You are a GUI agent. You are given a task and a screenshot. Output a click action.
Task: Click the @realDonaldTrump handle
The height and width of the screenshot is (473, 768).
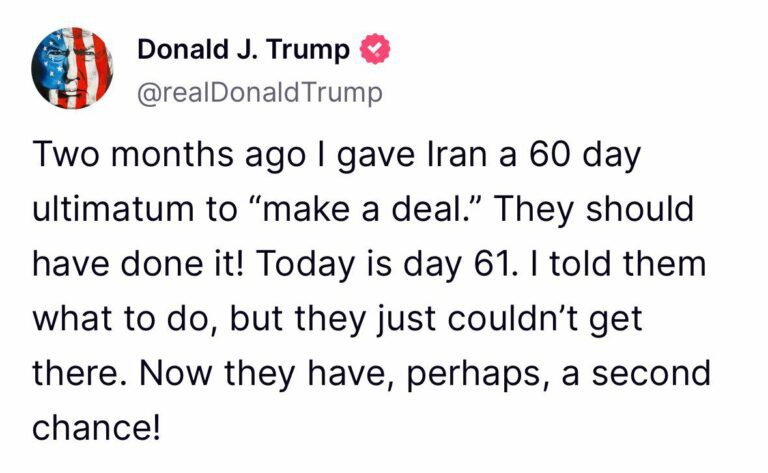point(260,92)
